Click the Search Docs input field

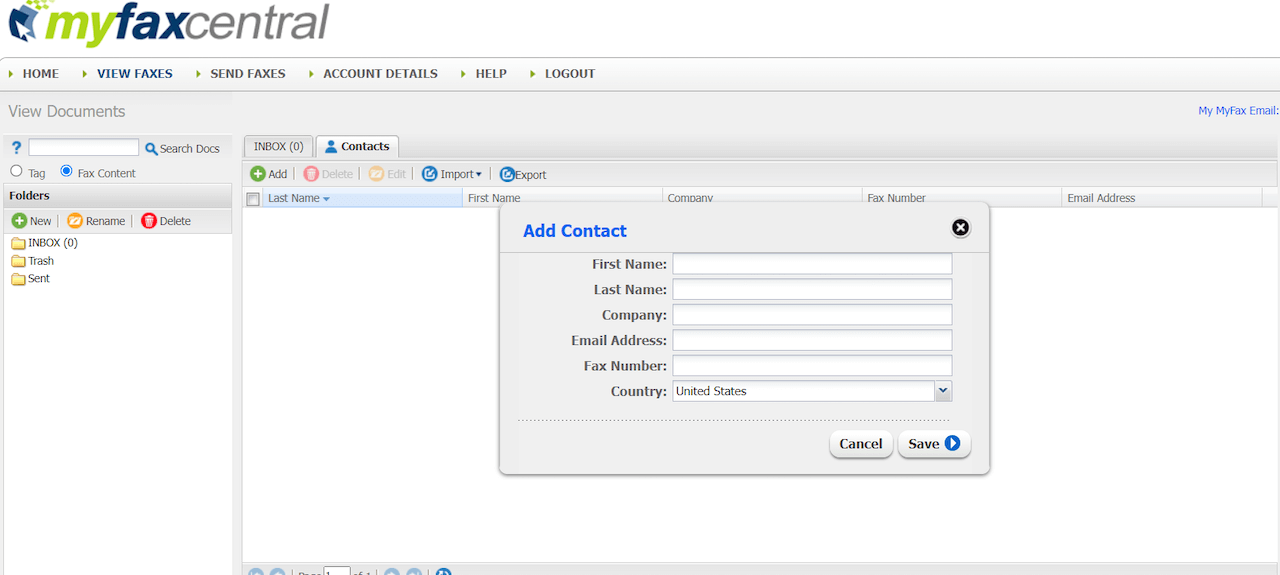click(84, 147)
